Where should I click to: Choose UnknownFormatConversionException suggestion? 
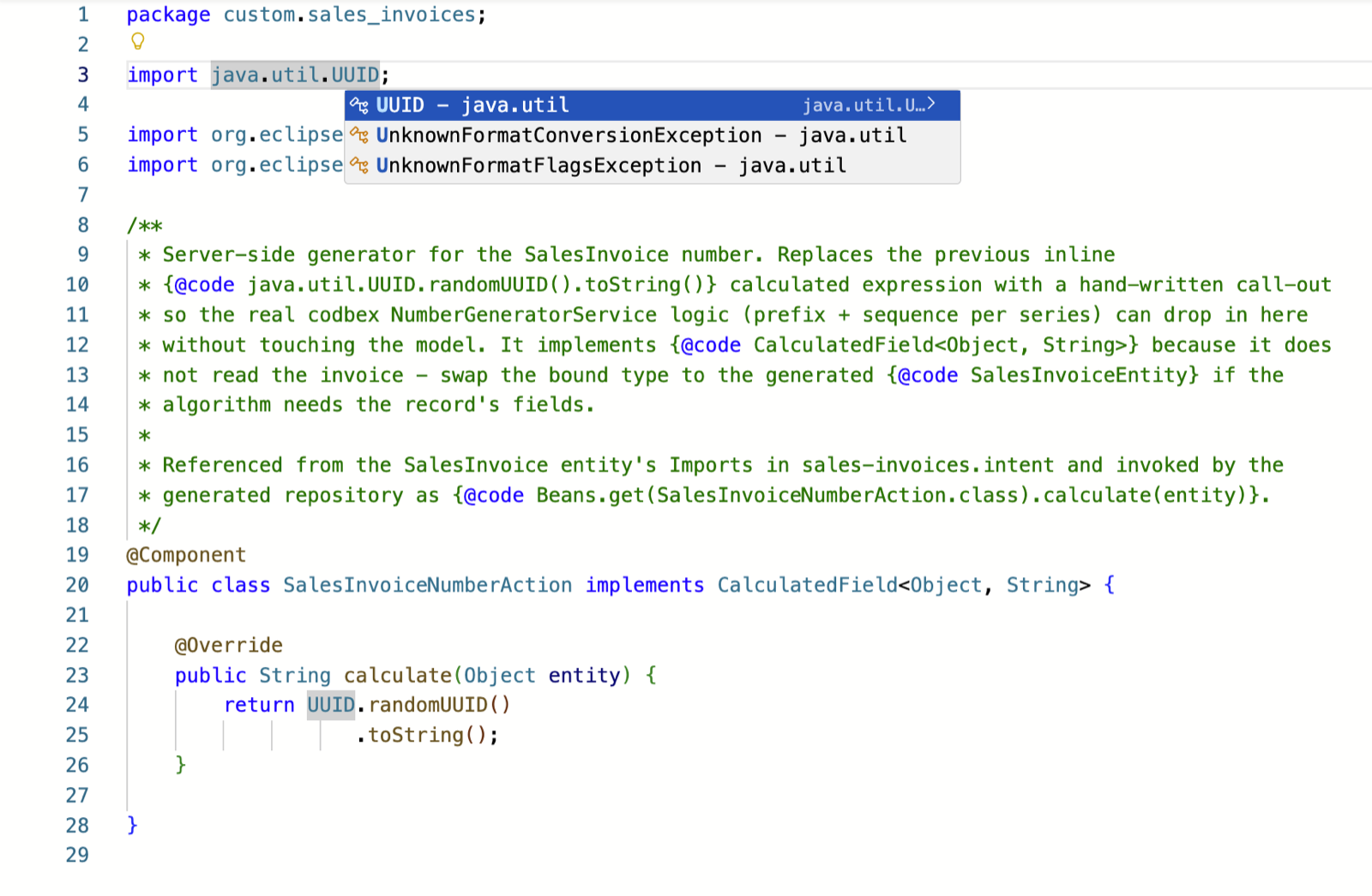[x=652, y=135]
